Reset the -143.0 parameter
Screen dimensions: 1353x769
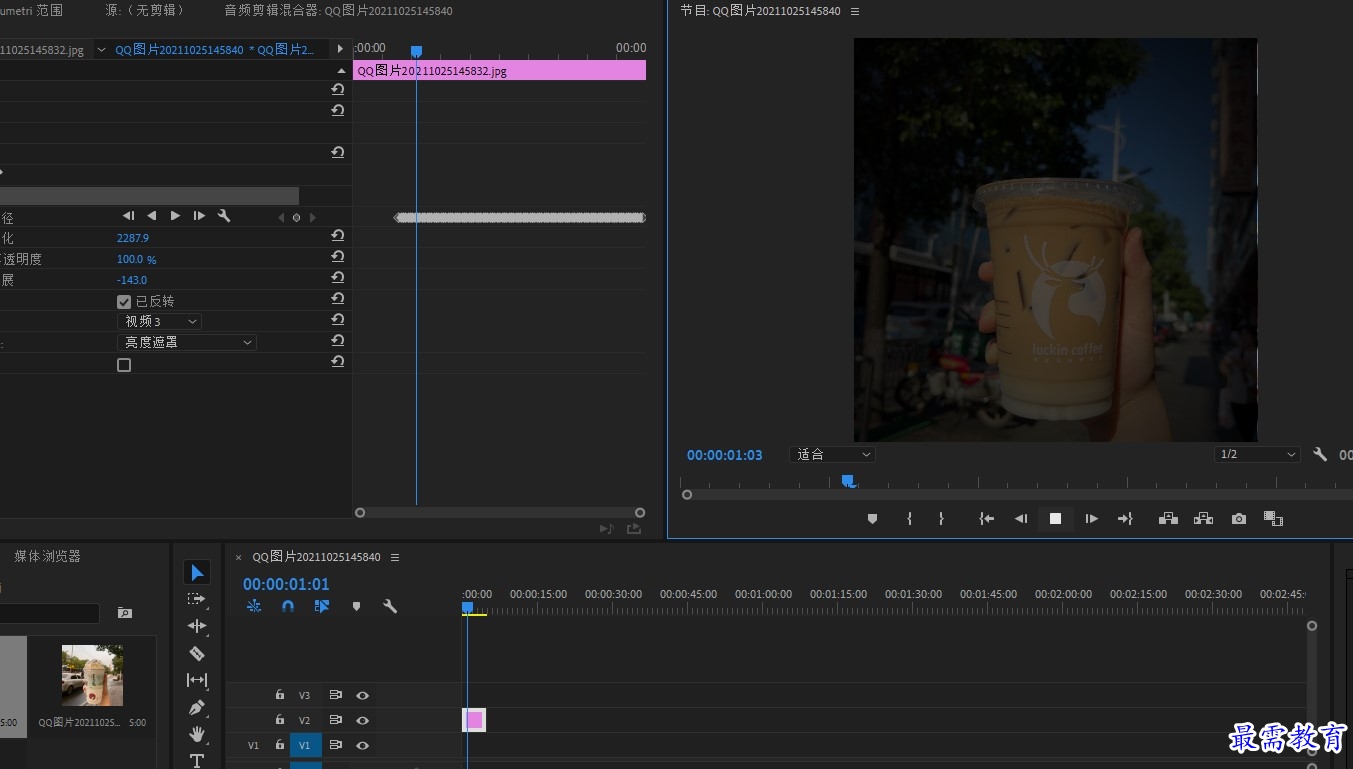pyautogui.click(x=338, y=278)
